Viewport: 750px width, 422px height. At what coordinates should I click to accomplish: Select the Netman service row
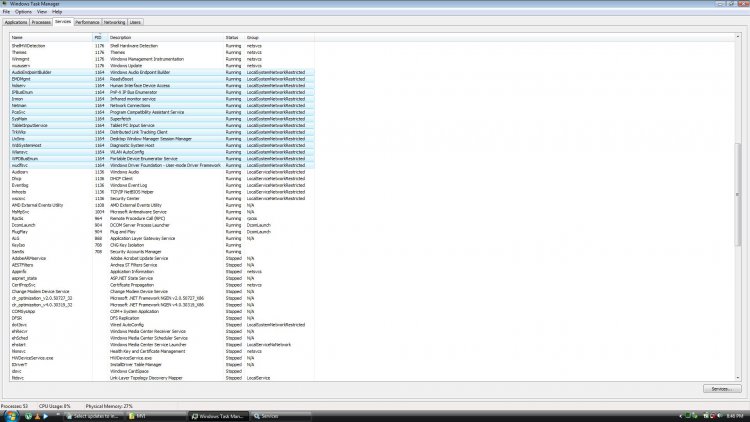(x=162, y=106)
